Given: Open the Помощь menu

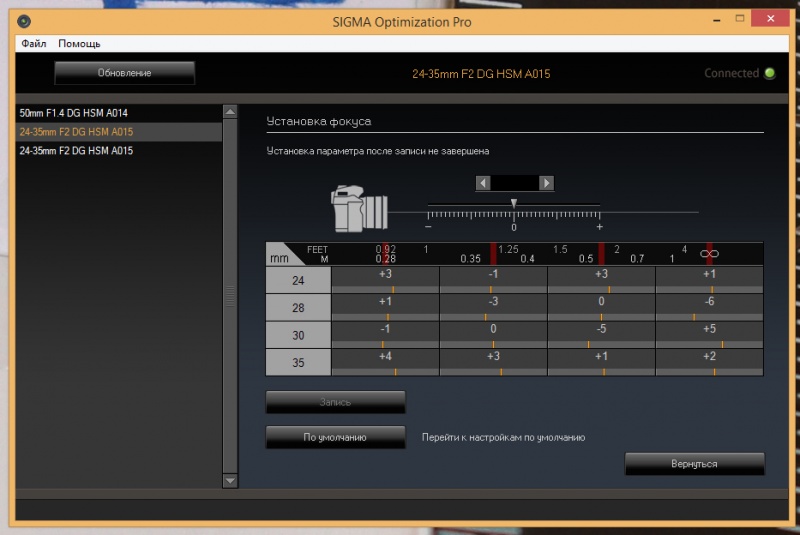Looking at the screenshot, I should pos(79,44).
